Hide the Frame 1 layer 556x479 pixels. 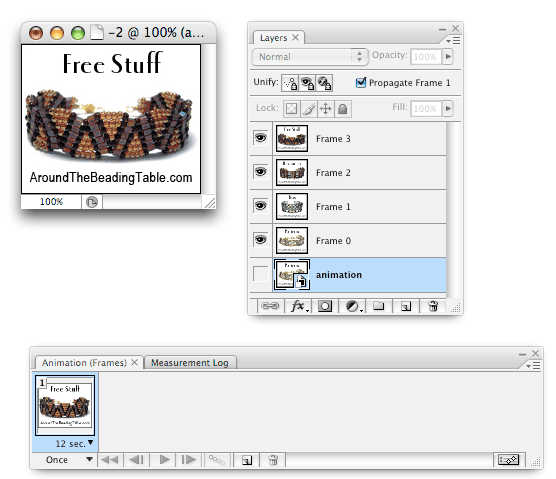point(261,206)
